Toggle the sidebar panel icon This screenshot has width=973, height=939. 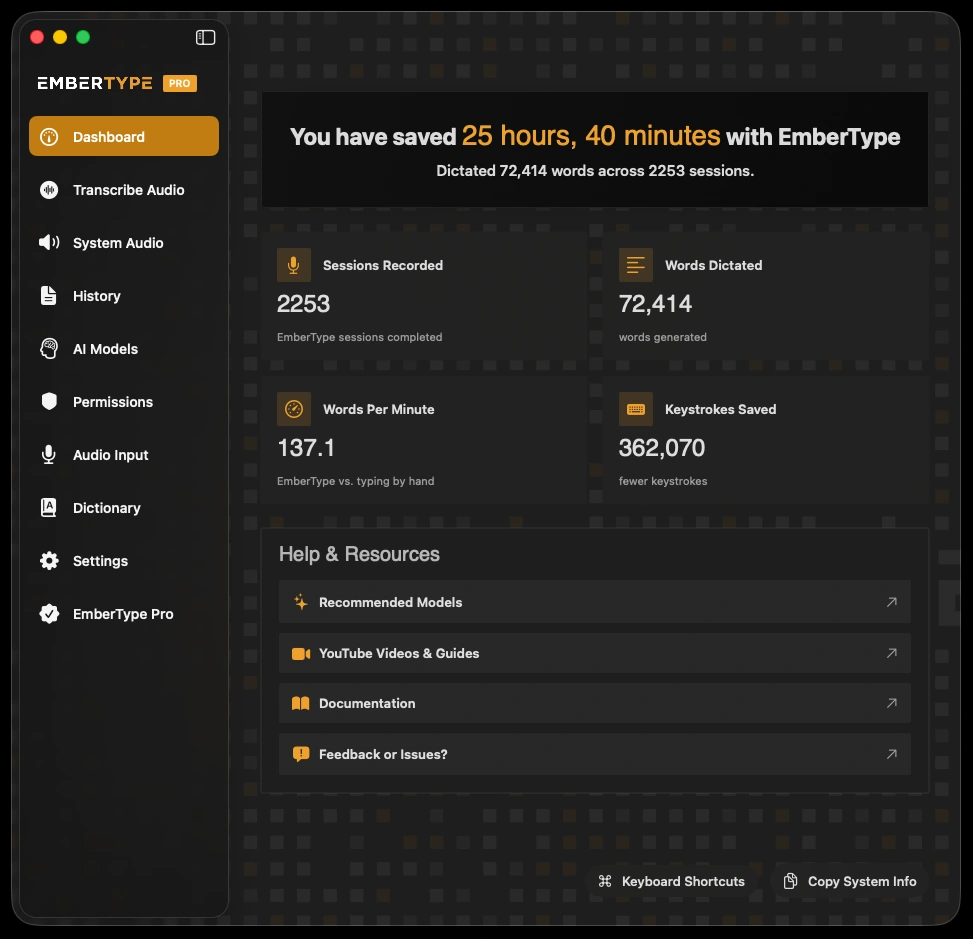coord(205,37)
